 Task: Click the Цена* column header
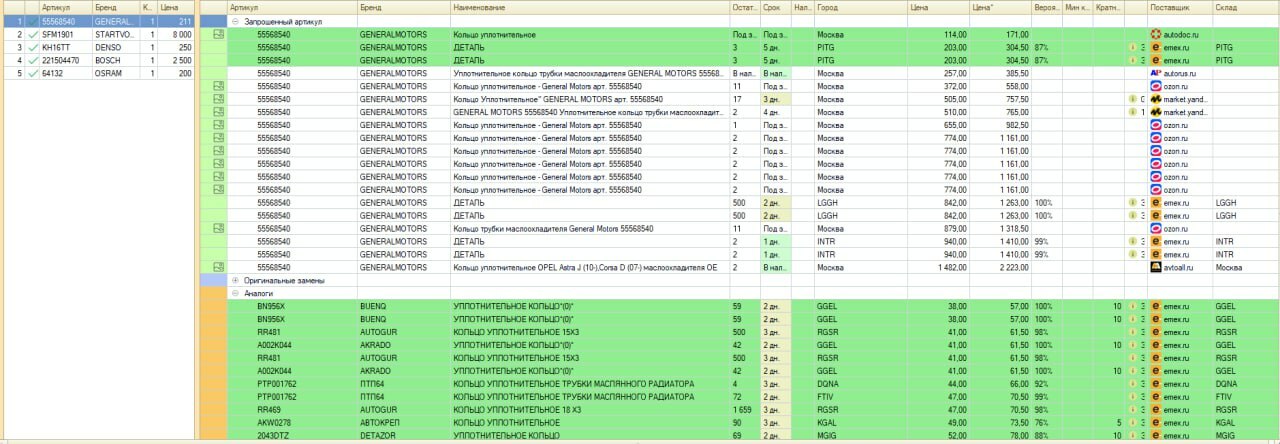(x=1001, y=7)
